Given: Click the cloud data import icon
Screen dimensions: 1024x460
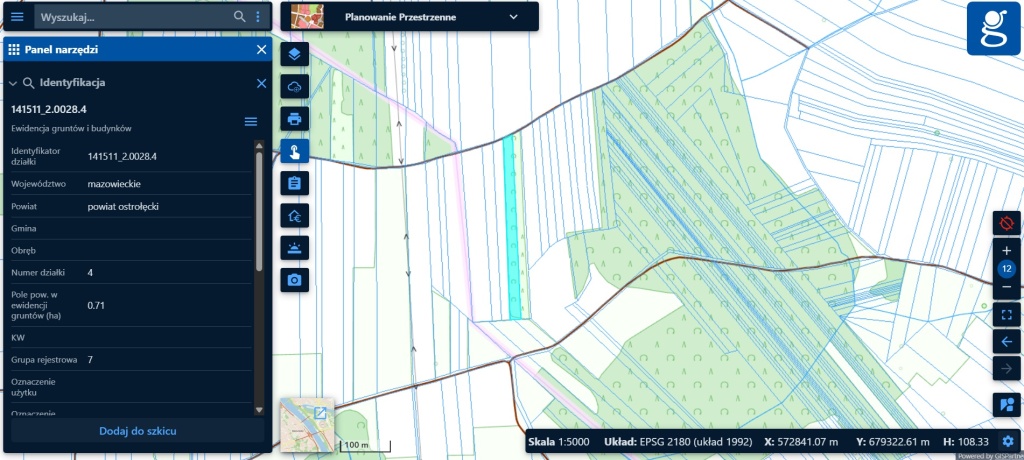Looking at the screenshot, I should click(x=295, y=86).
